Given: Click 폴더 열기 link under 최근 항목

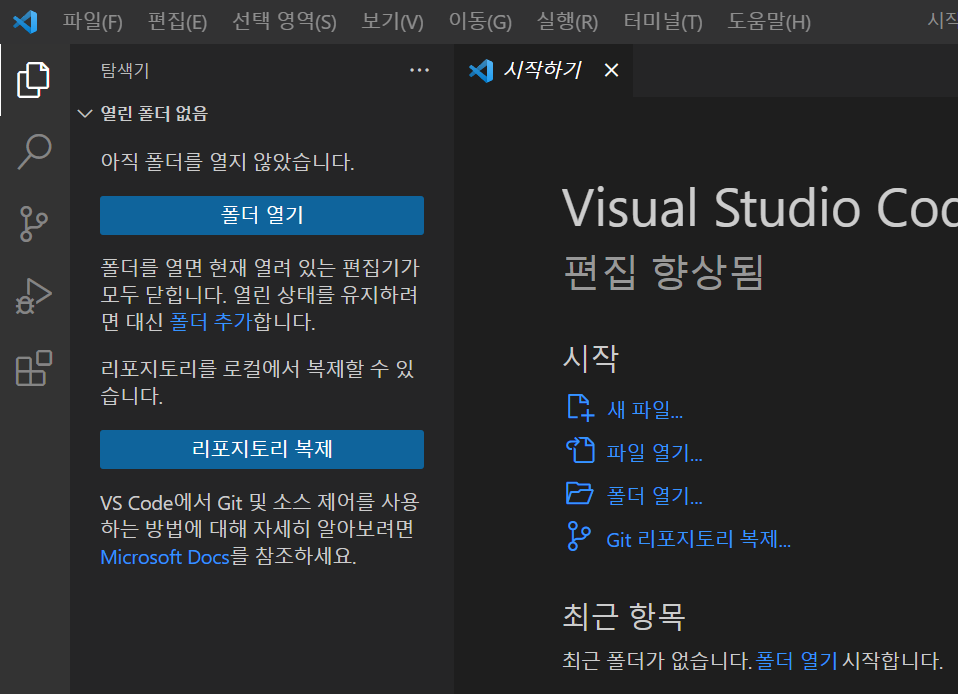Looking at the screenshot, I should tap(796, 660).
